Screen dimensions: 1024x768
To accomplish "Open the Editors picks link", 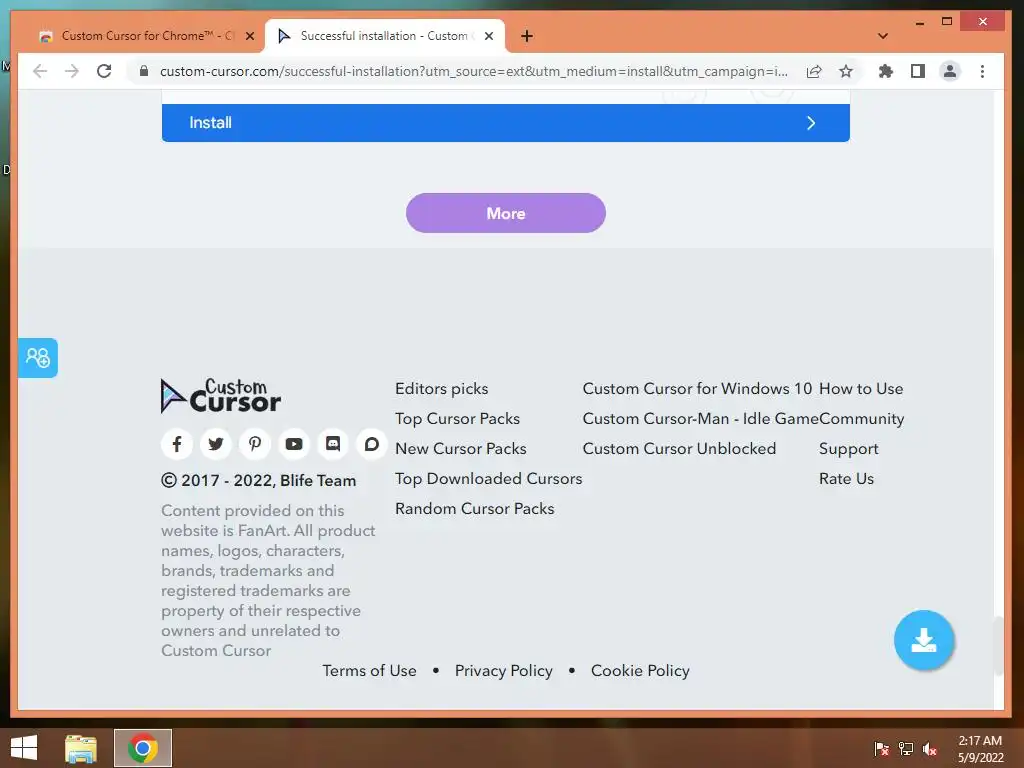I will pyautogui.click(x=441, y=389).
